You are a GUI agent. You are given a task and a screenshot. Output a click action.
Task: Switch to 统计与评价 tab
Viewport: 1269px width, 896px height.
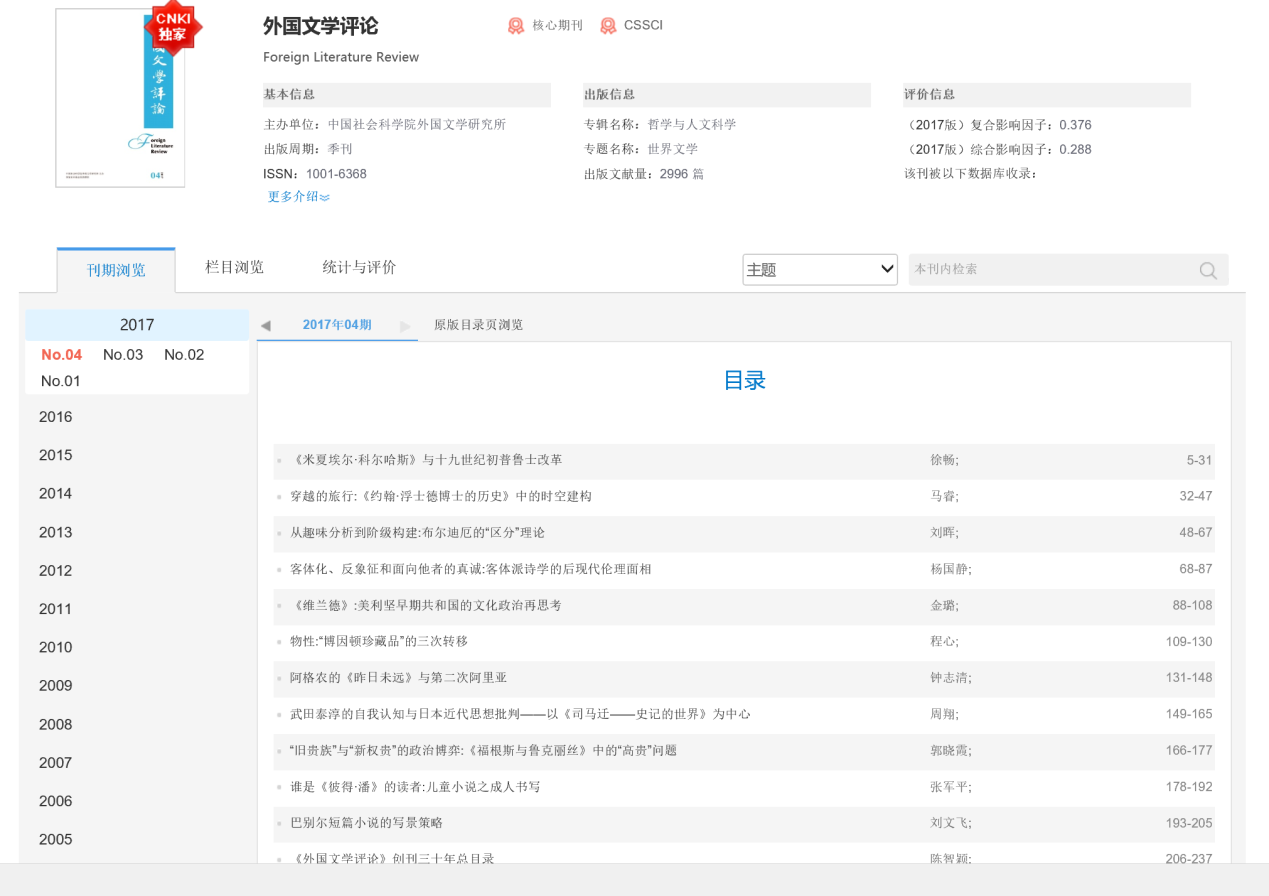[x=359, y=267]
